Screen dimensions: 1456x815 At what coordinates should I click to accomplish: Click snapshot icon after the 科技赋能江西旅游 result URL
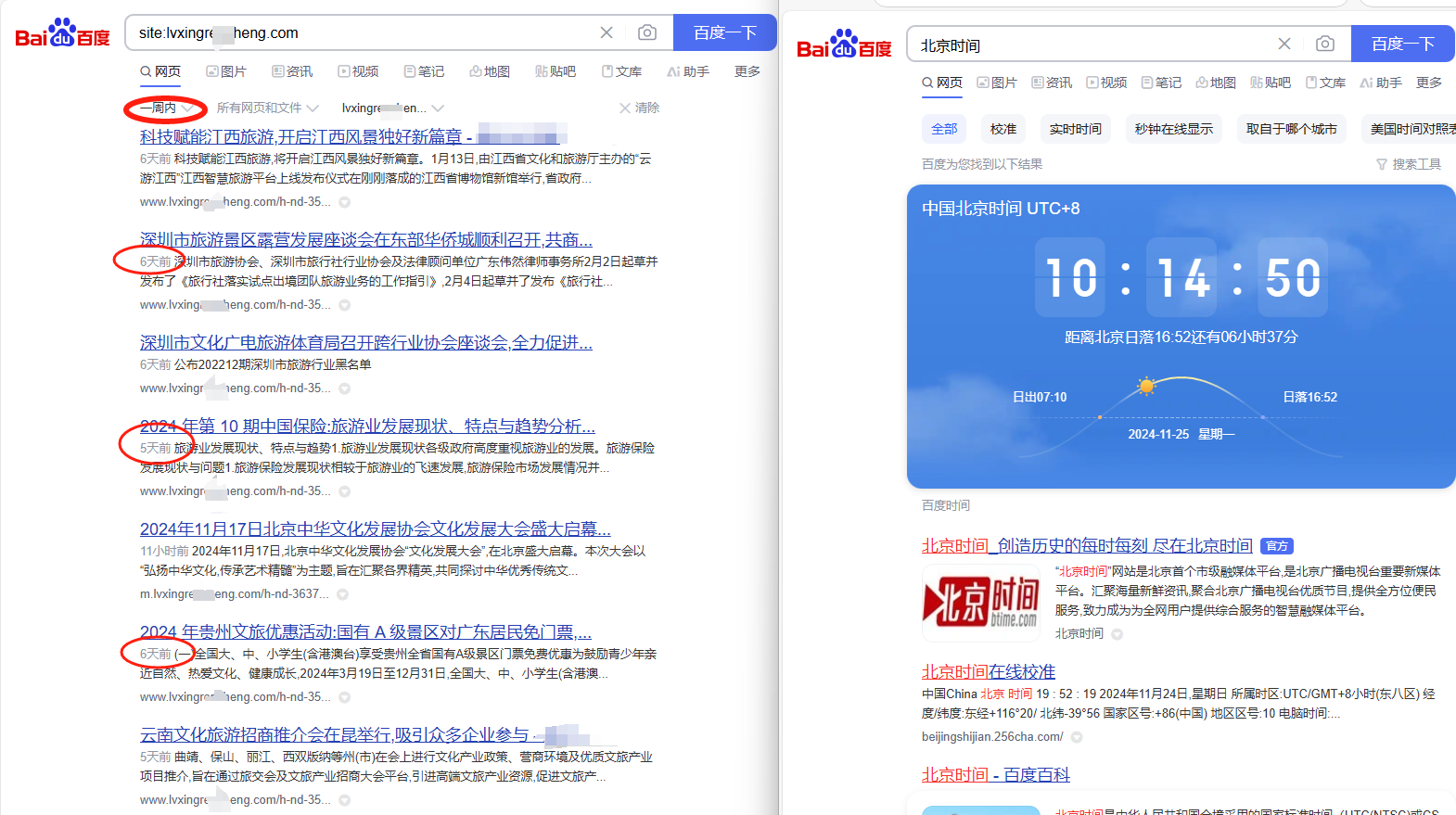[344, 202]
